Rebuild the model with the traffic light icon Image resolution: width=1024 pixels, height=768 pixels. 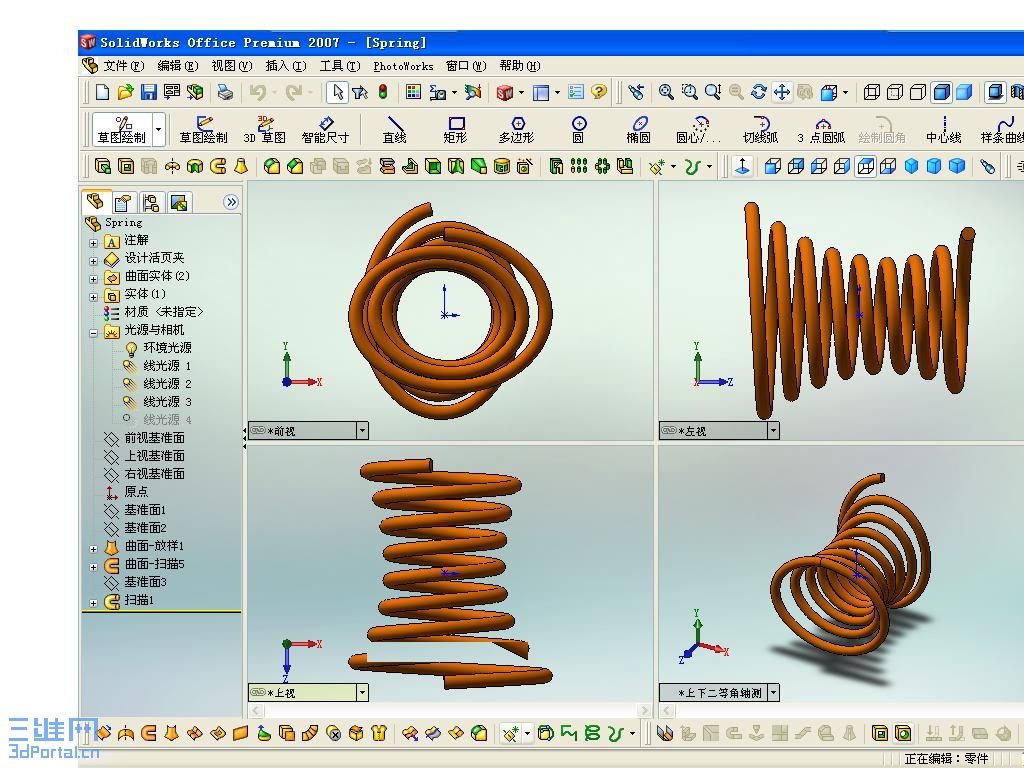coord(383,92)
